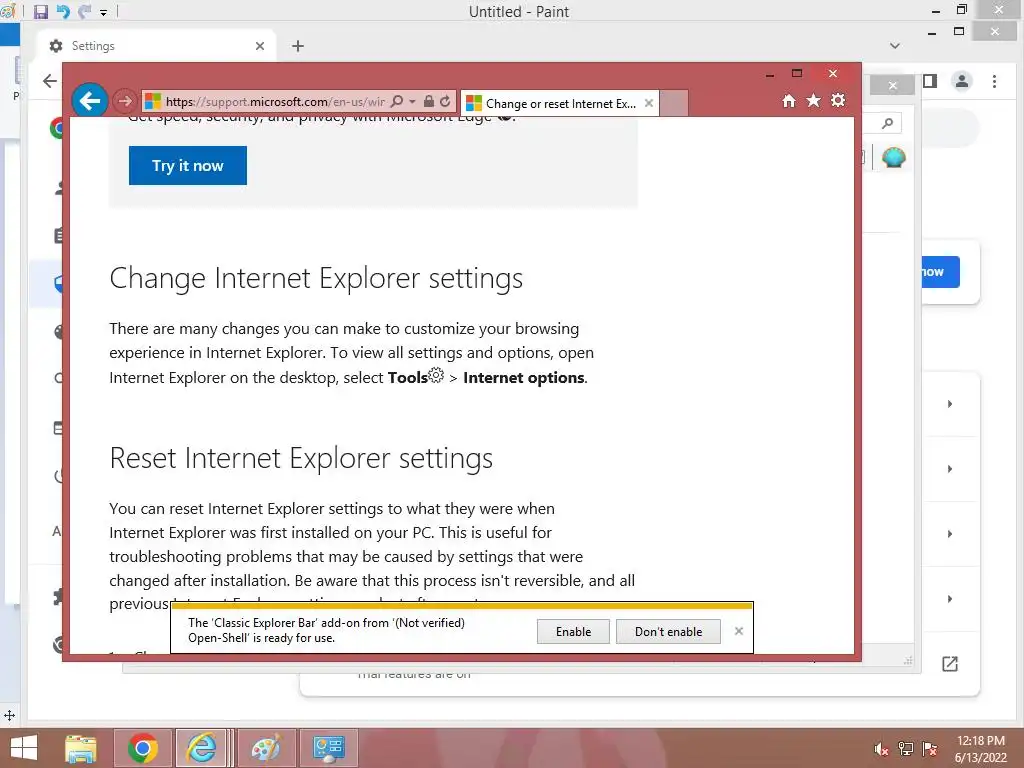Open a new tab in Internet Explorer
The width and height of the screenshot is (1024, 768).
pyautogui.click(x=674, y=103)
